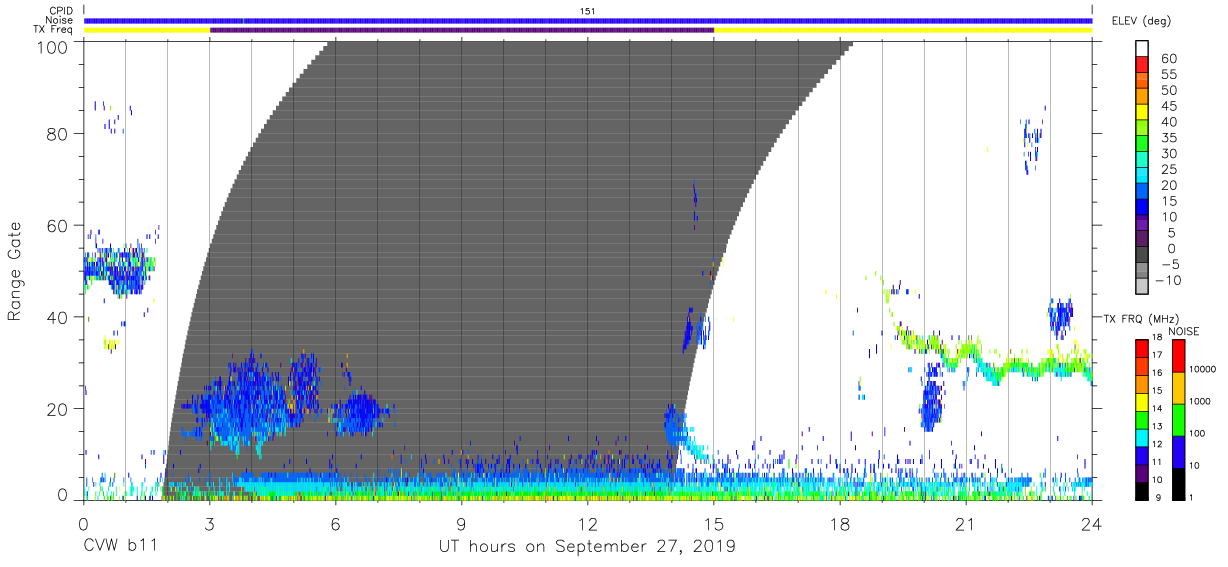Click the "NOISE" legend title

tap(1184, 331)
